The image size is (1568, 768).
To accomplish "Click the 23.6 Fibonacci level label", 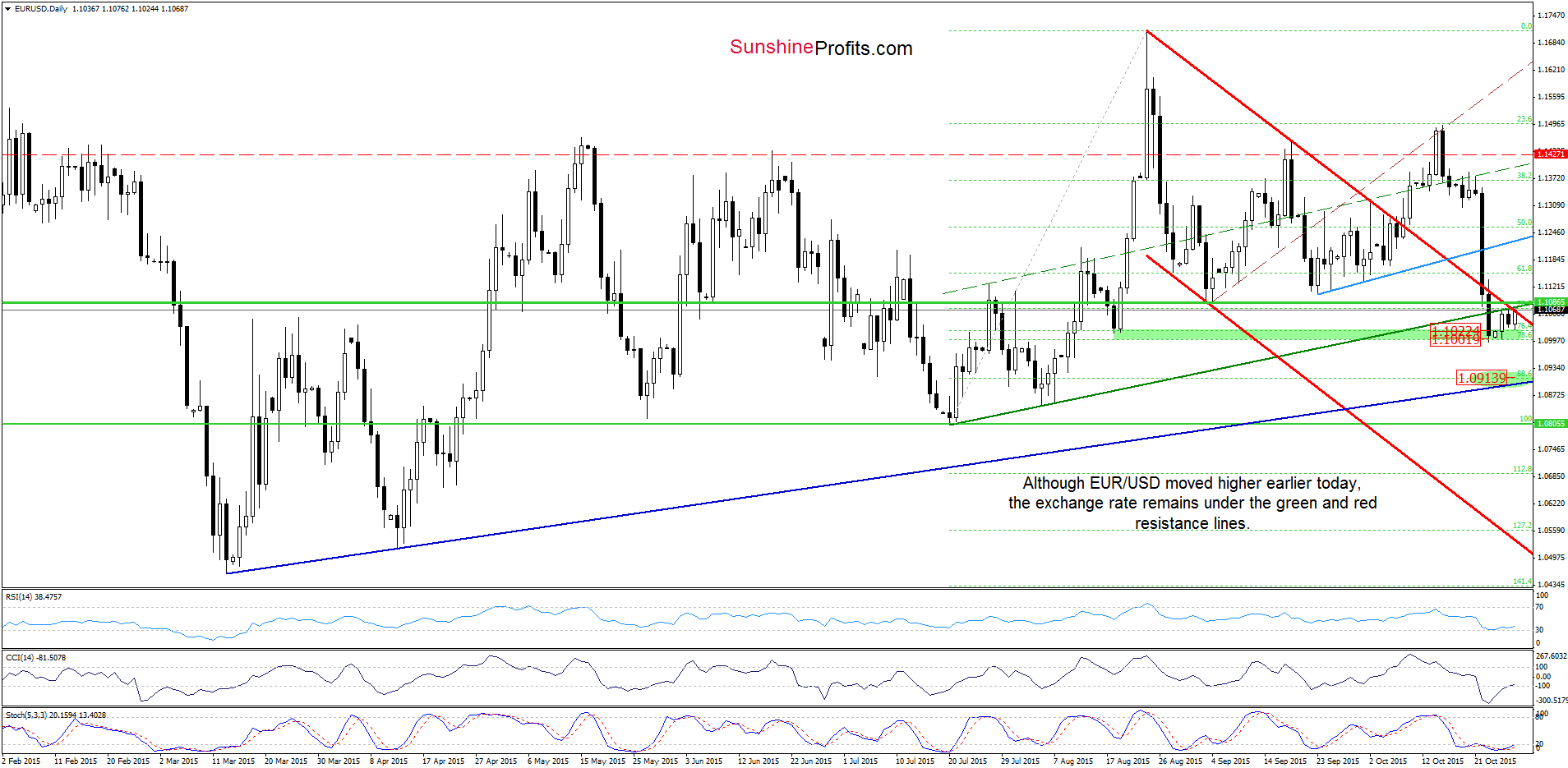I will pos(1524,119).
